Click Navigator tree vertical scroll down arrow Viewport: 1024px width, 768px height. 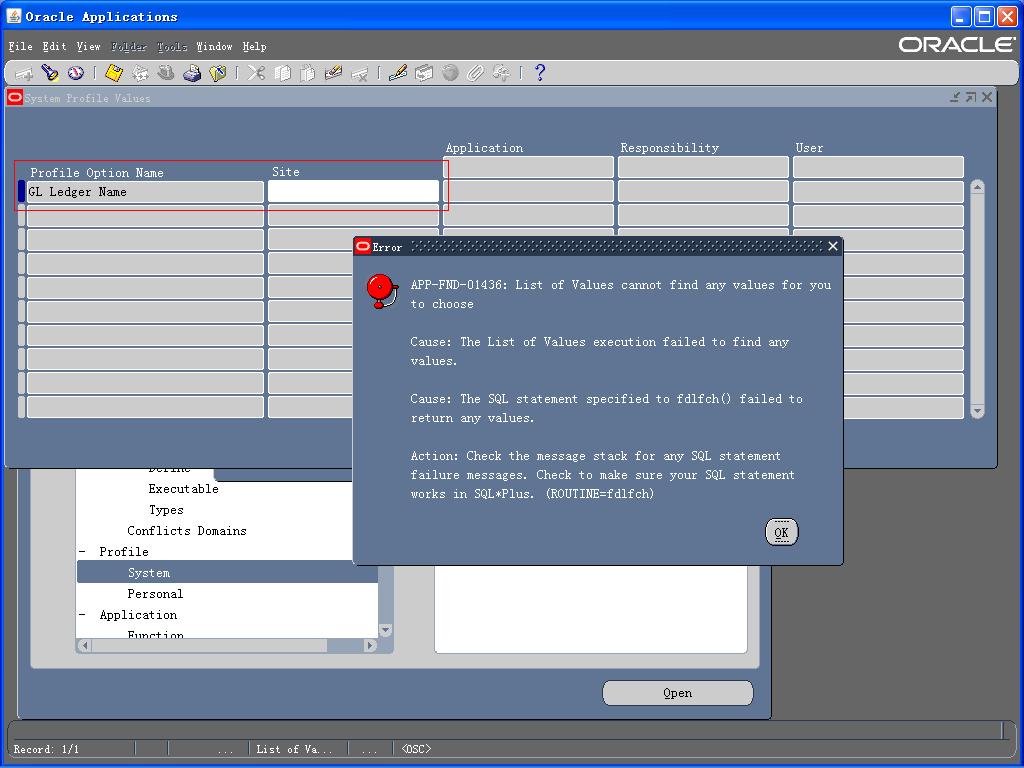click(x=385, y=630)
